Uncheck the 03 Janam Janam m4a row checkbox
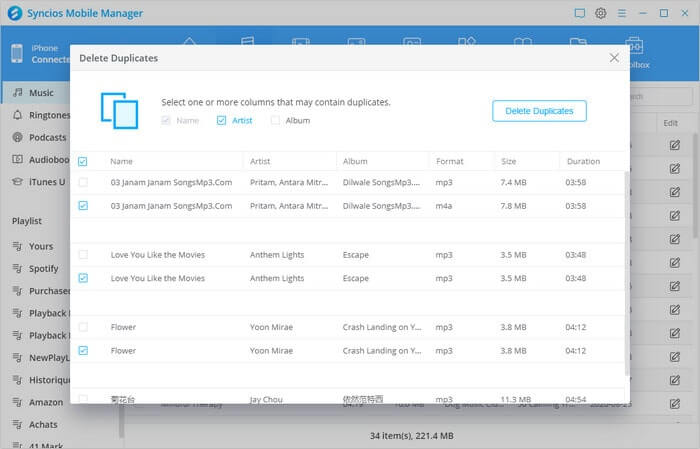Viewport: 700px width, 449px height. tap(83, 206)
